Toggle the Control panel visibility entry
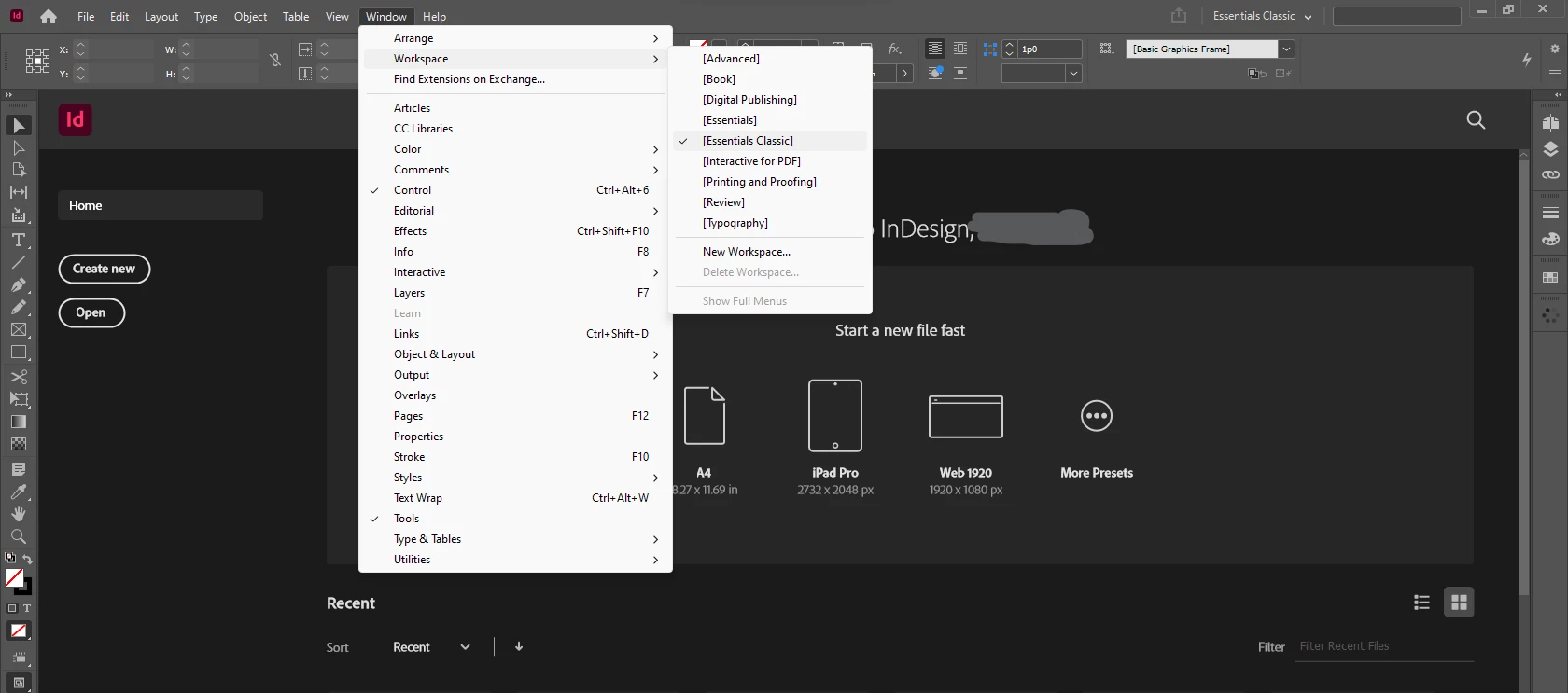This screenshot has height=693, width=1568. 515,190
